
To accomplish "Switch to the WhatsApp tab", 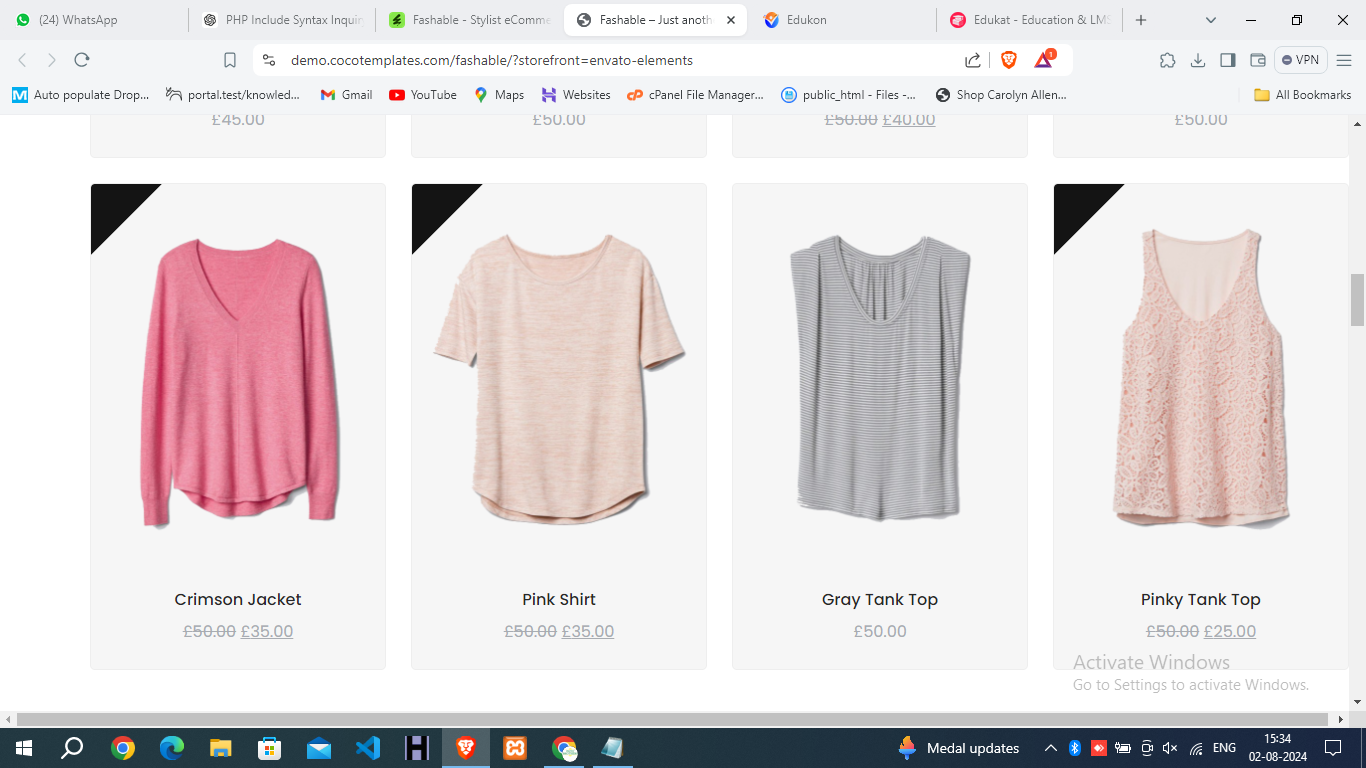I will (78, 20).
